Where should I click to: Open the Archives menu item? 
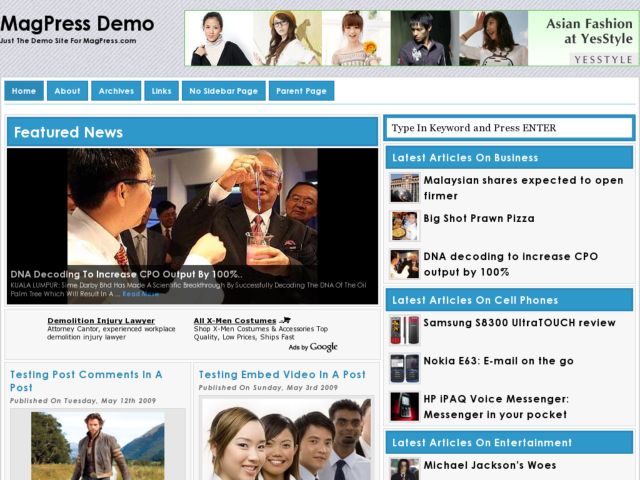(x=116, y=91)
